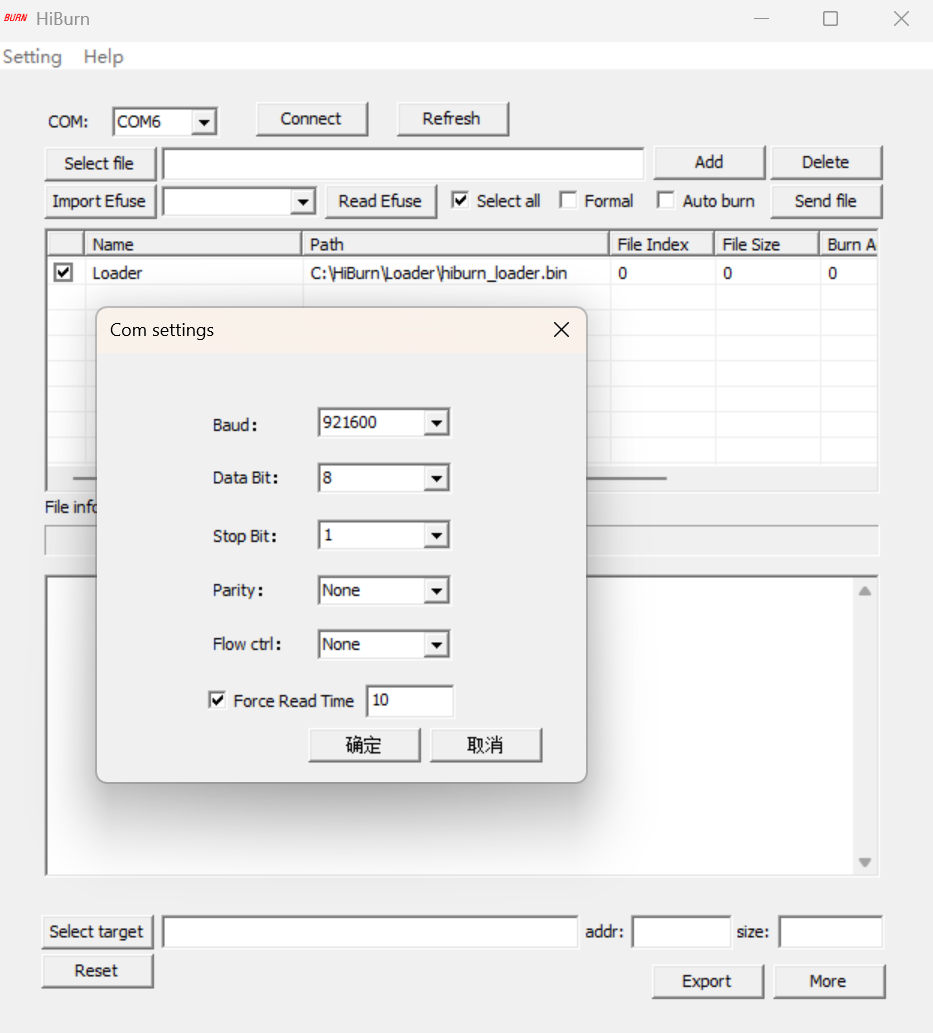Click the Export button
Viewport: 933px width, 1033px height.
point(708,981)
